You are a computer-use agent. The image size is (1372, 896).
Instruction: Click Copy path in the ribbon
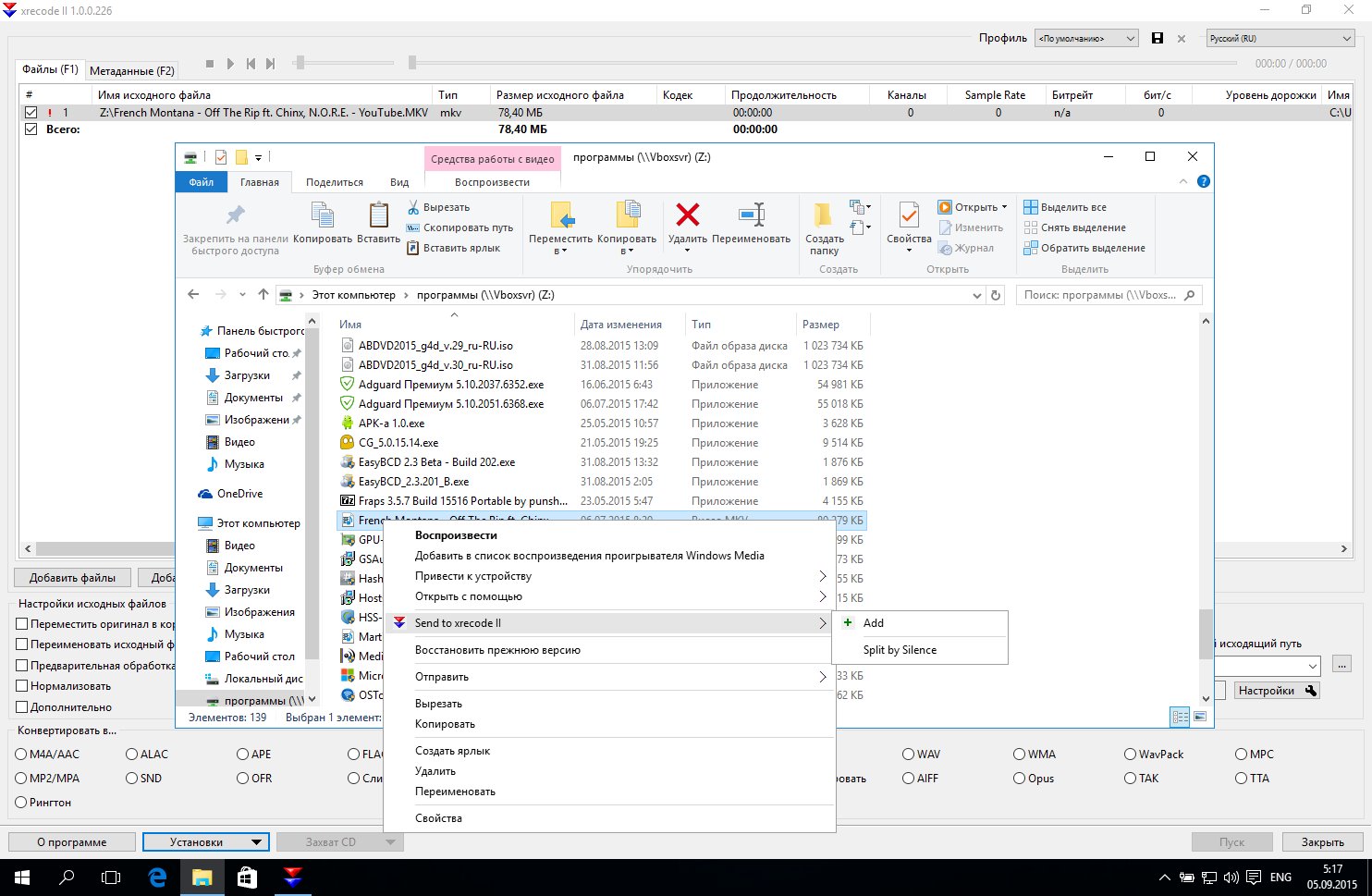[459, 227]
